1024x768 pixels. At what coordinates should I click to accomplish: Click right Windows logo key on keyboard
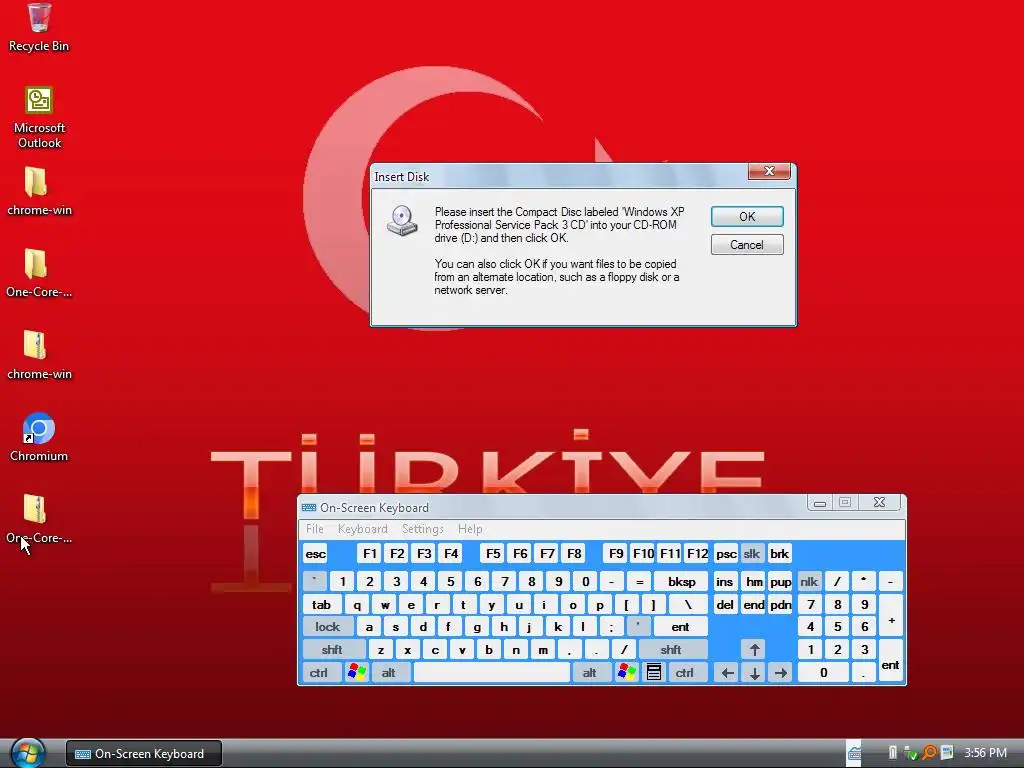(626, 672)
